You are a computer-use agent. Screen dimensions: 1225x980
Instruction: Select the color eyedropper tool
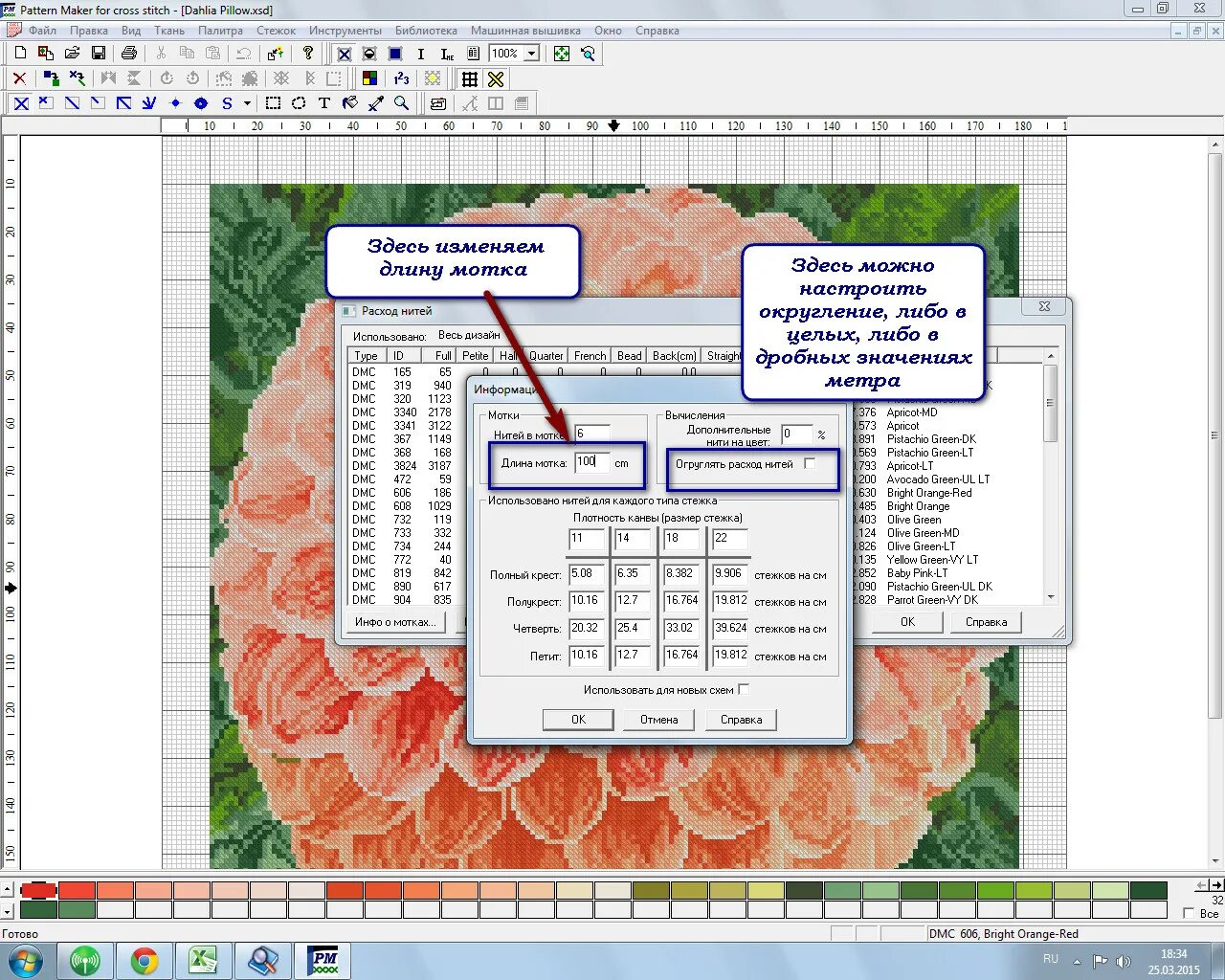pos(376,103)
